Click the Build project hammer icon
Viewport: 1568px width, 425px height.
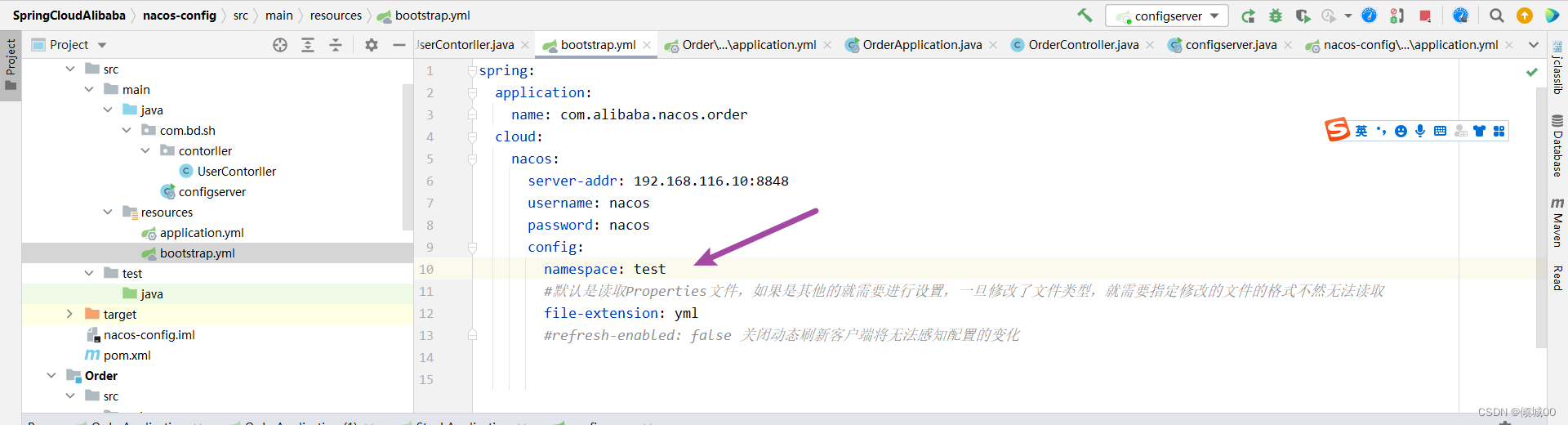pos(1085,15)
